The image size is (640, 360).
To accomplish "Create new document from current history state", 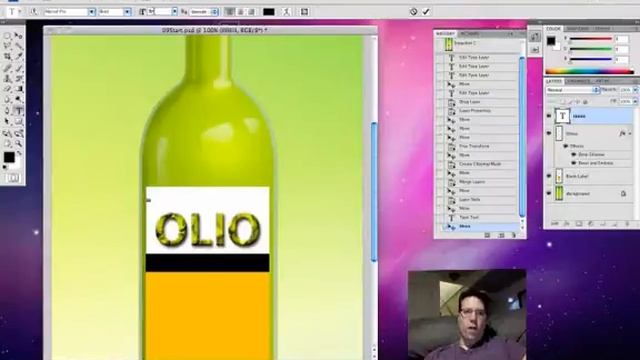I will tap(487, 235).
